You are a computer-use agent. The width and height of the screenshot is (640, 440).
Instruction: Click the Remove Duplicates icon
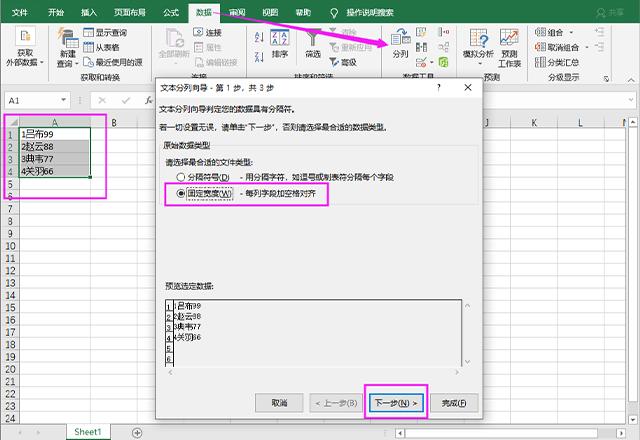coord(421,47)
